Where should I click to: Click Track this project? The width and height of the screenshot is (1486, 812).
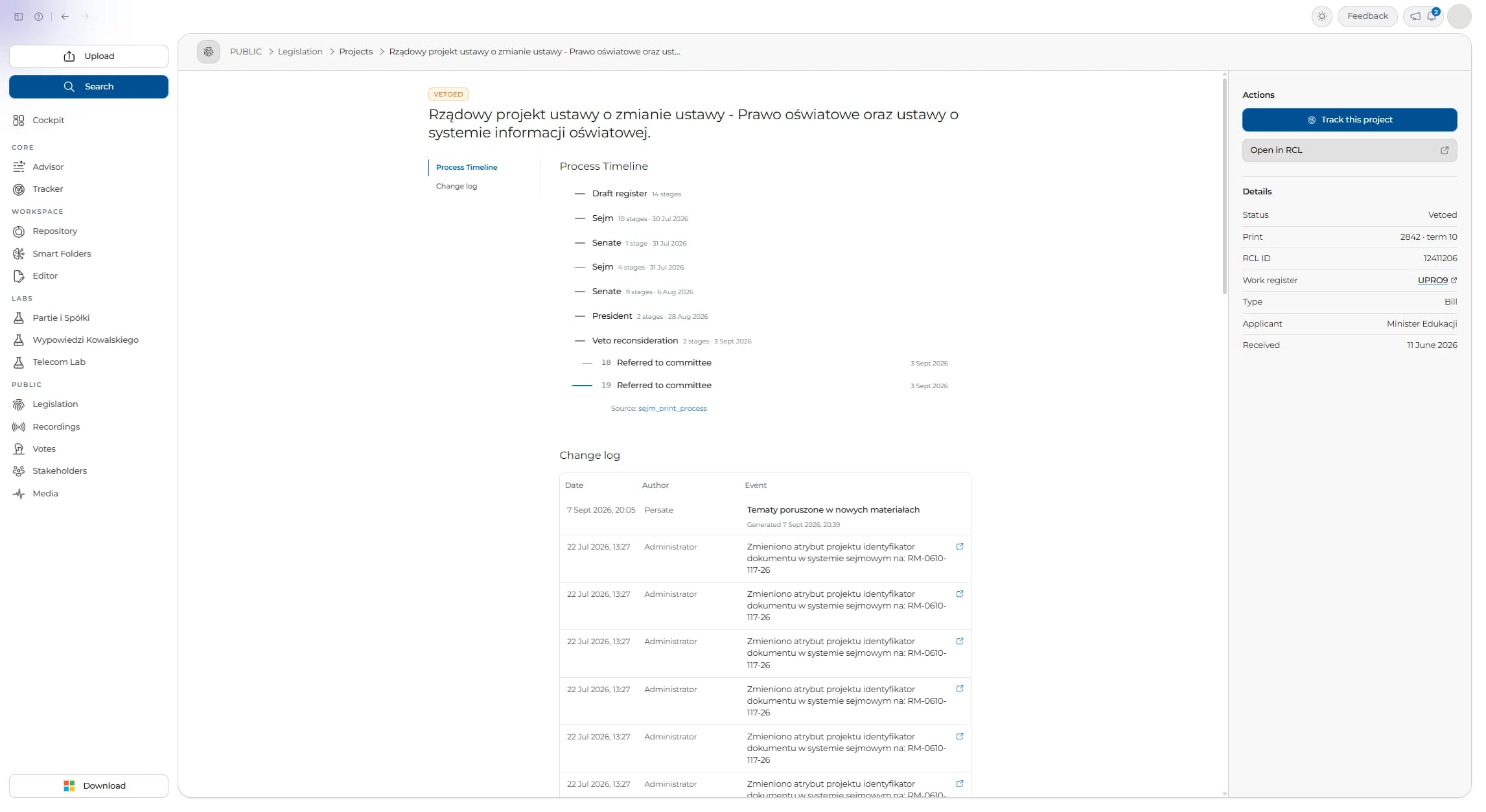click(x=1349, y=120)
